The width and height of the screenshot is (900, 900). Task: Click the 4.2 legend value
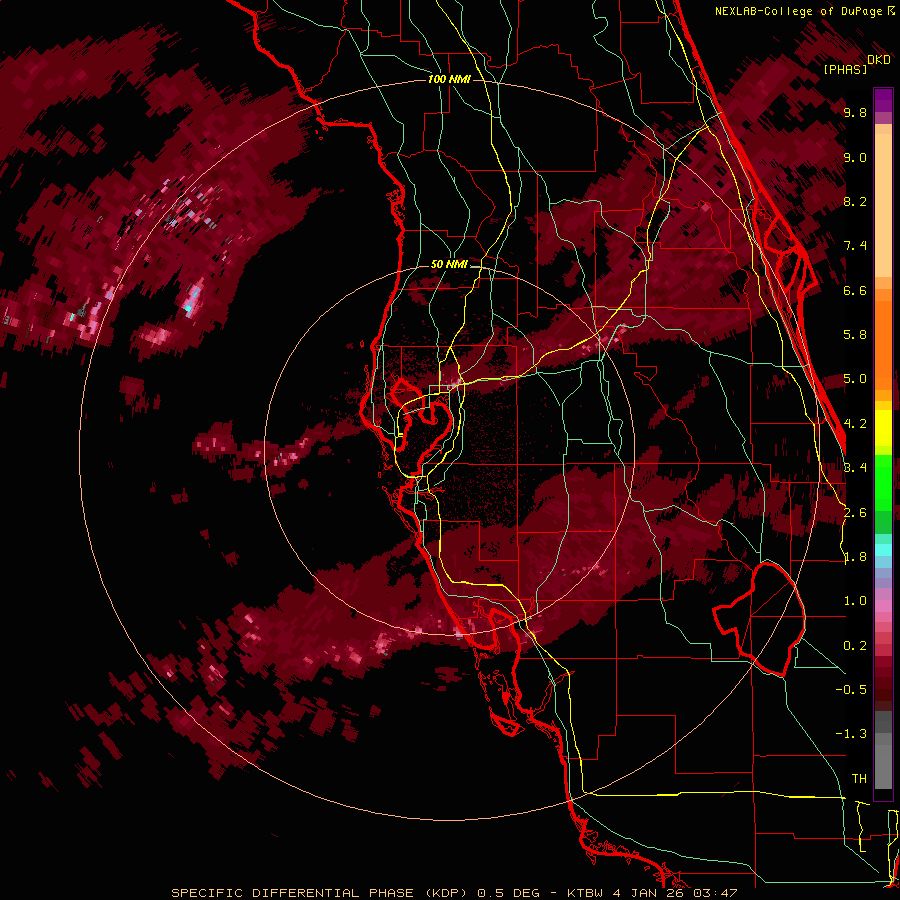(855, 424)
